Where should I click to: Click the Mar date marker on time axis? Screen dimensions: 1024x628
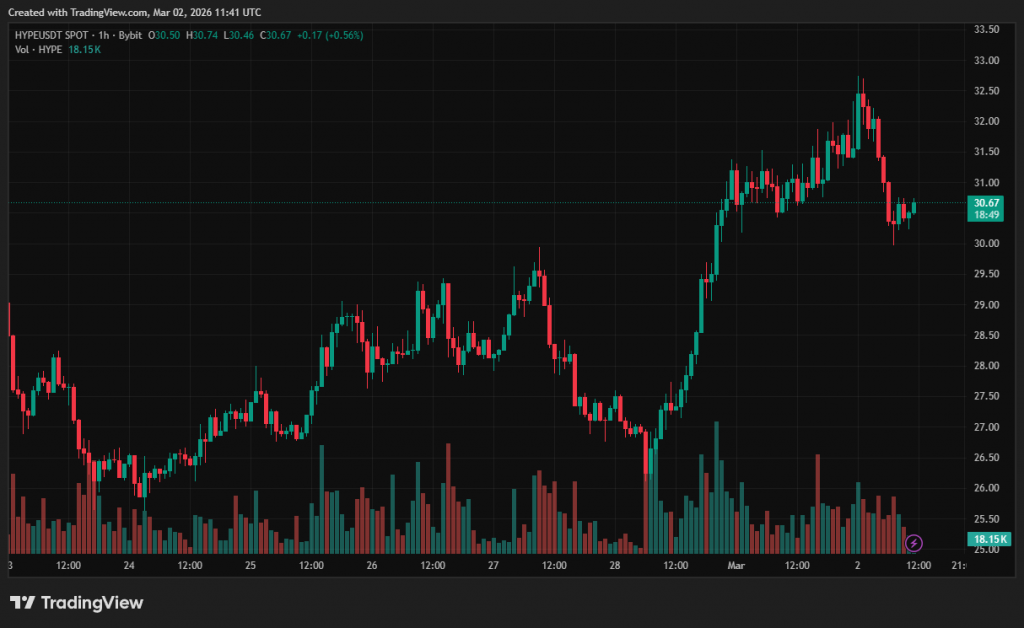coord(736,566)
